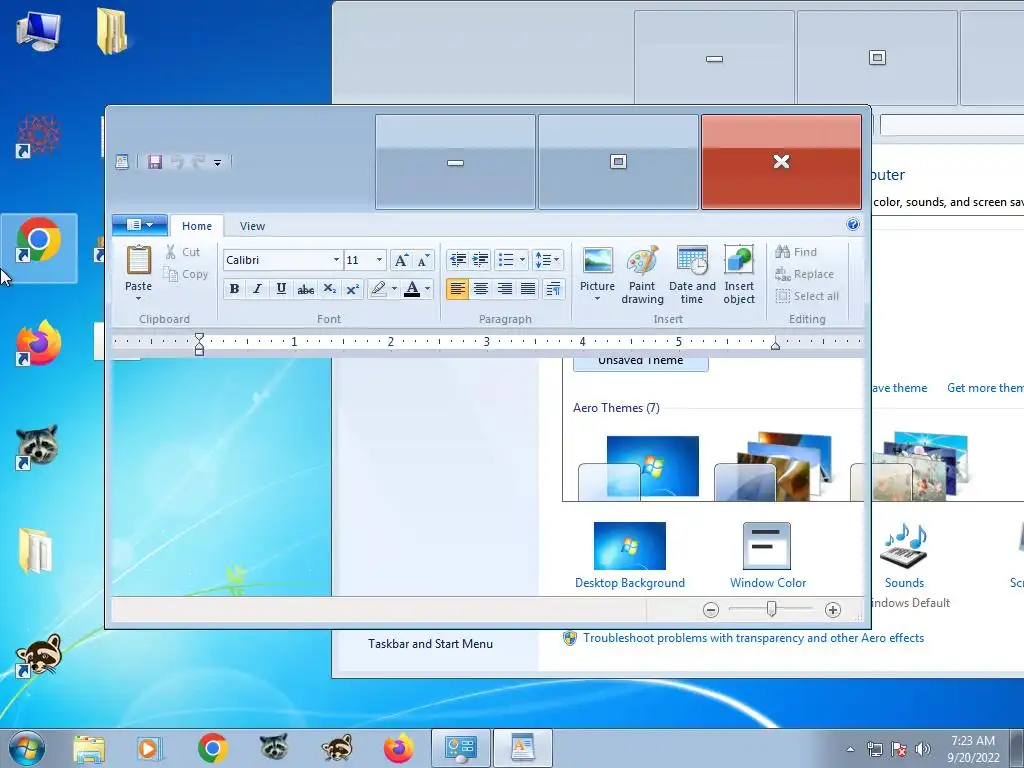
Task: Open the list style dropdown arrow
Action: [x=522, y=260]
